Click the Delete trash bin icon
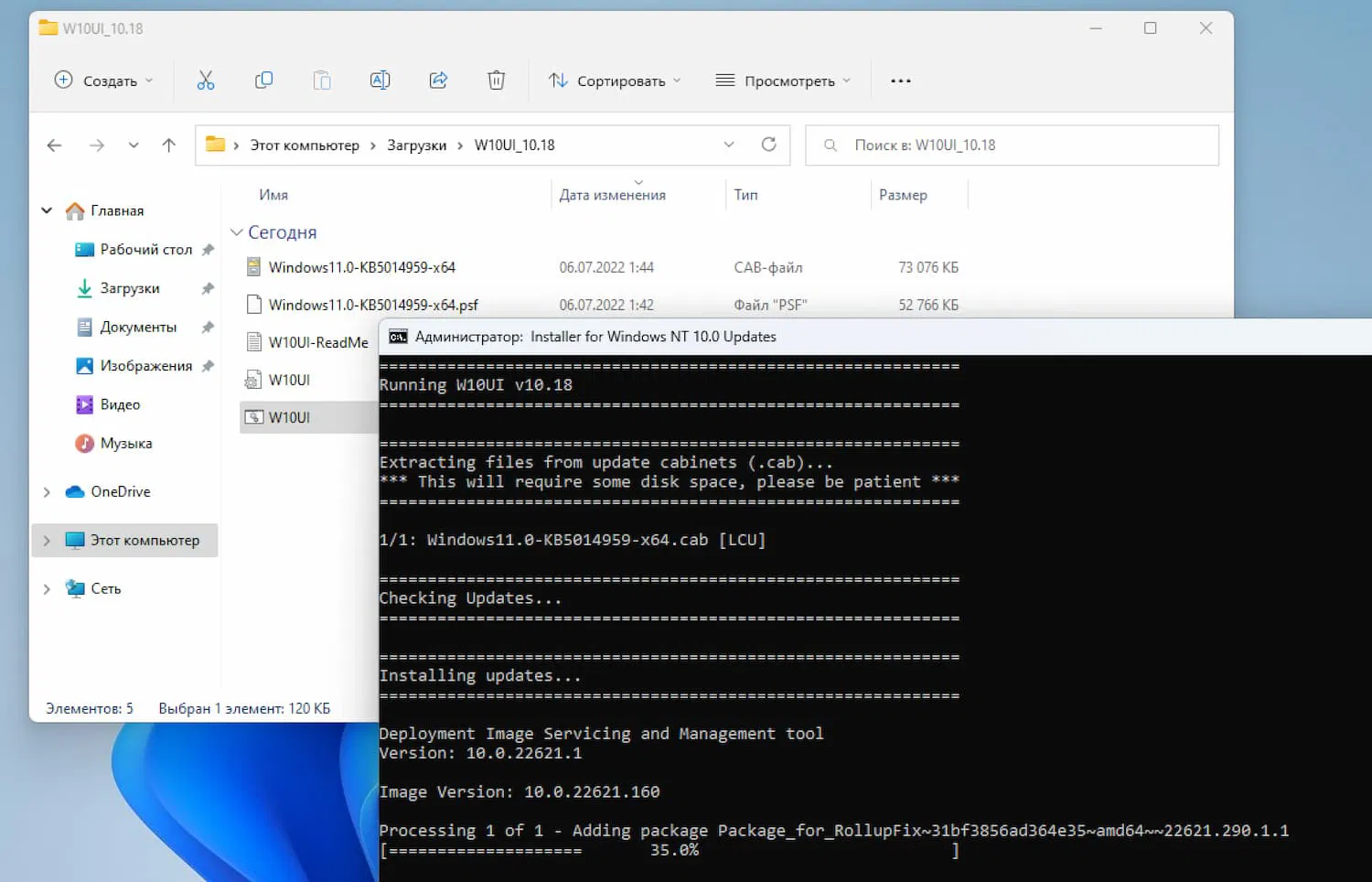The image size is (1372, 882). click(x=496, y=81)
